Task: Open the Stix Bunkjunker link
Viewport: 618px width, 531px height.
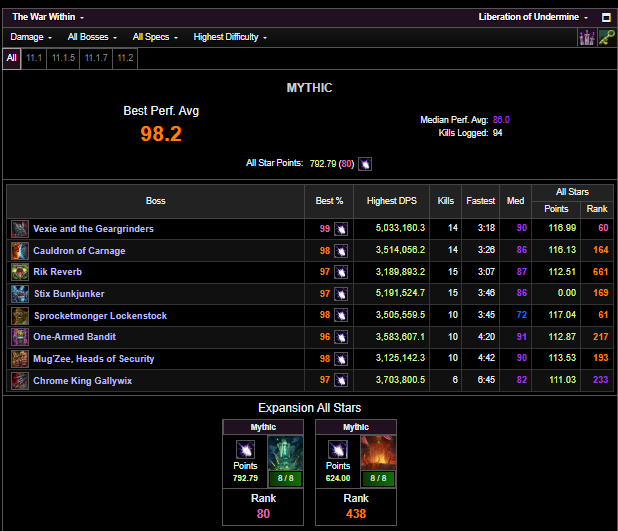Action: tap(69, 294)
